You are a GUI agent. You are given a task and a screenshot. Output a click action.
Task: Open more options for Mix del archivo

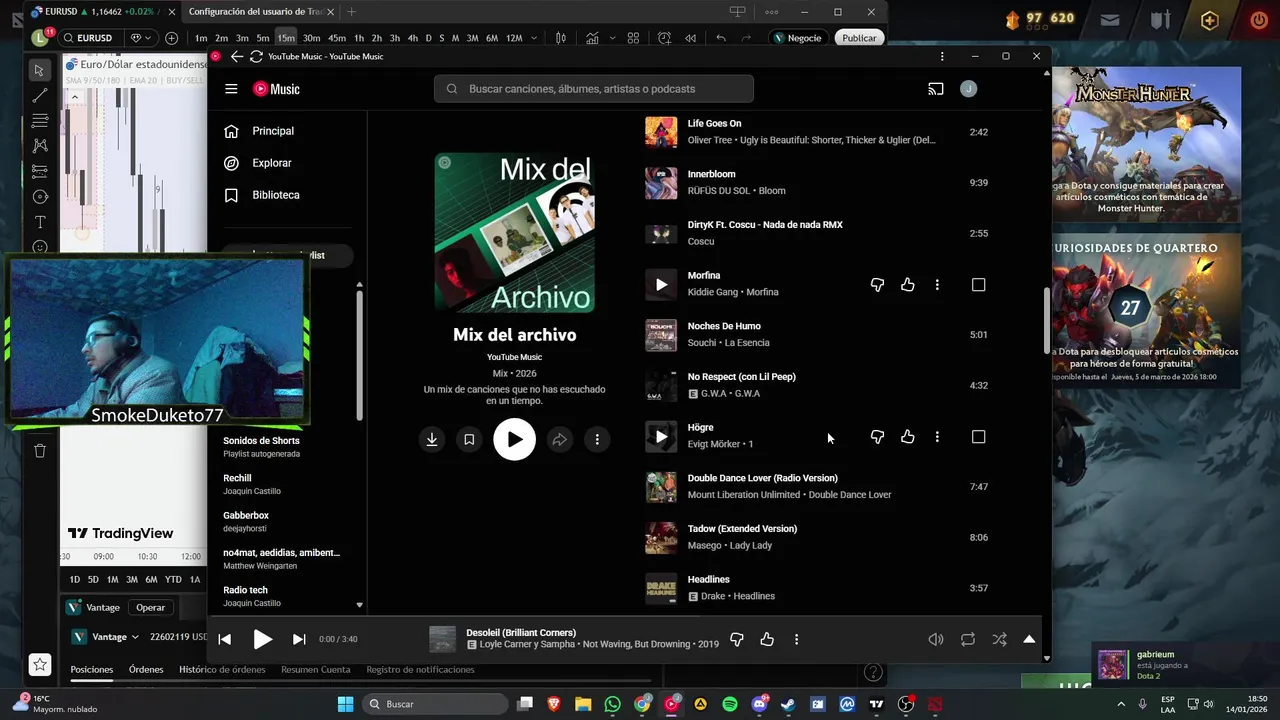(597, 439)
